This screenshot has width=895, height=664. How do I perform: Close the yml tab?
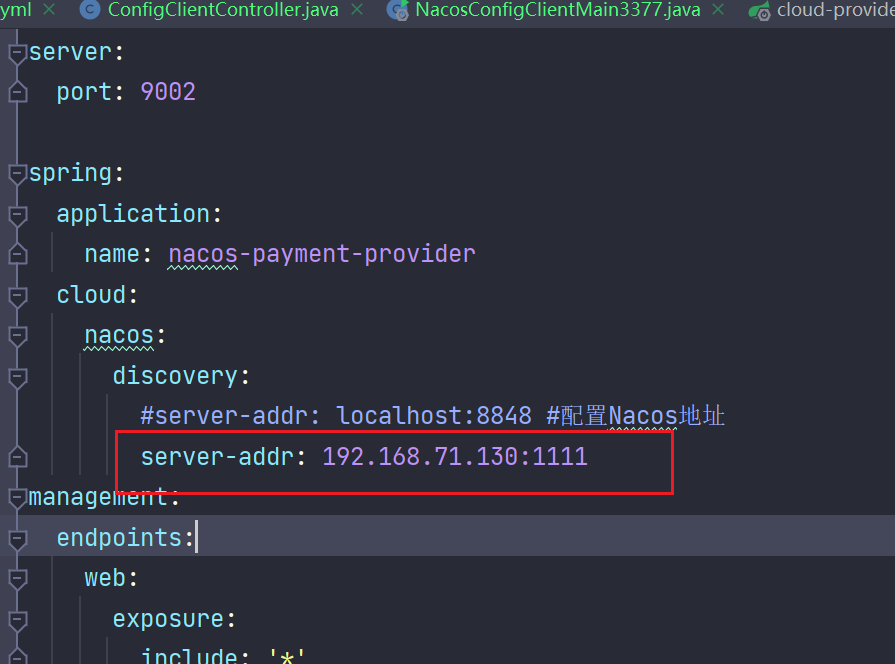coord(49,10)
